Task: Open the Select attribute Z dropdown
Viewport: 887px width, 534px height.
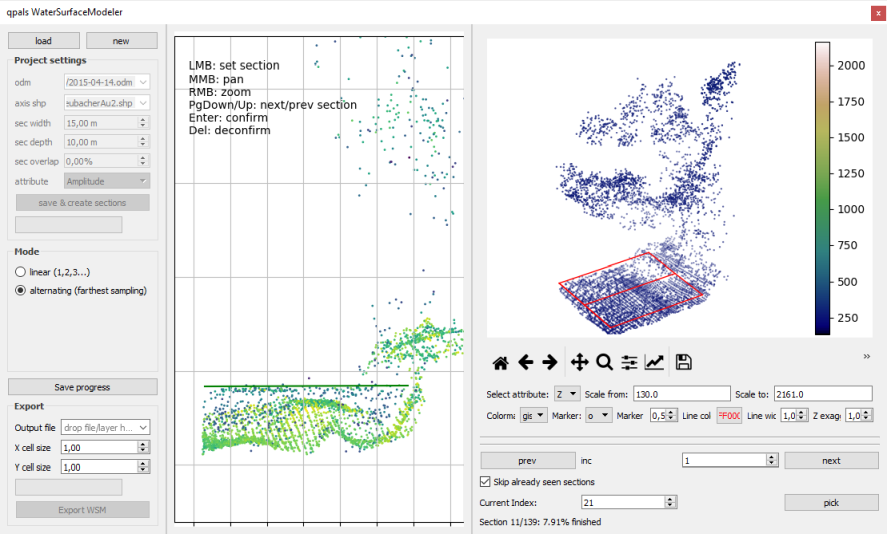Action: tap(567, 394)
